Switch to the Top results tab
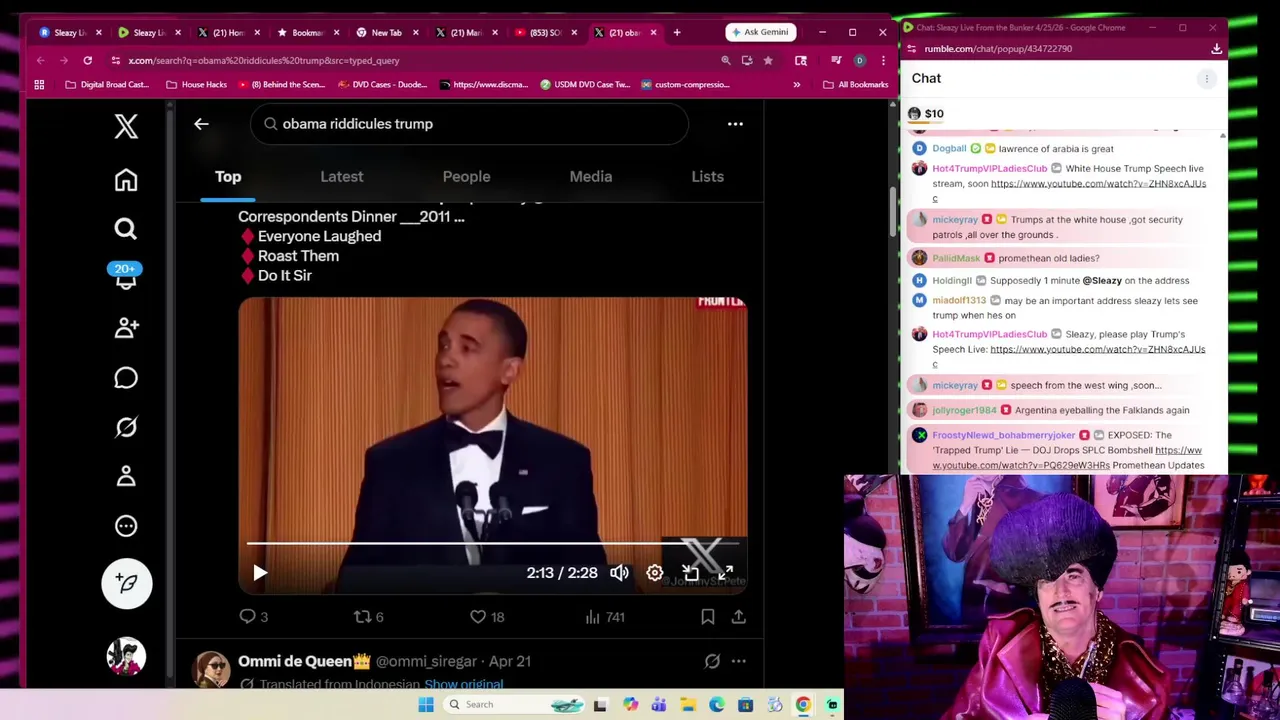Image resolution: width=1280 pixels, height=720 pixels. 228,177
